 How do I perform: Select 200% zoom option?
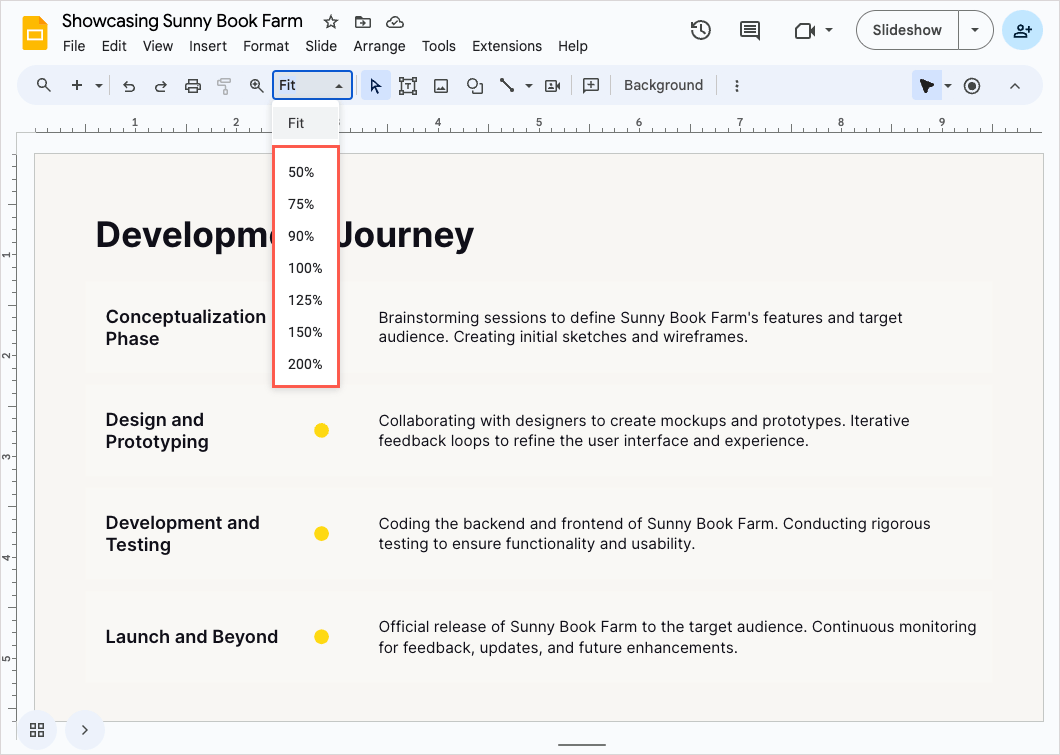pos(306,364)
